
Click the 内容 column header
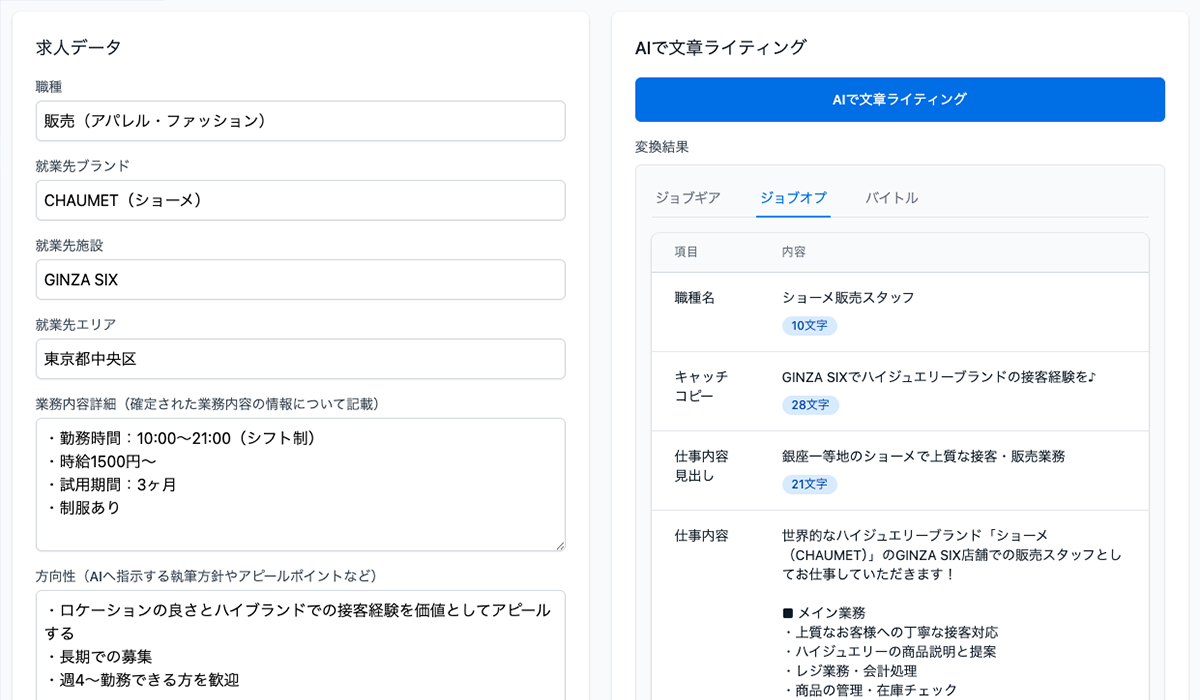click(x=794, y=252)
